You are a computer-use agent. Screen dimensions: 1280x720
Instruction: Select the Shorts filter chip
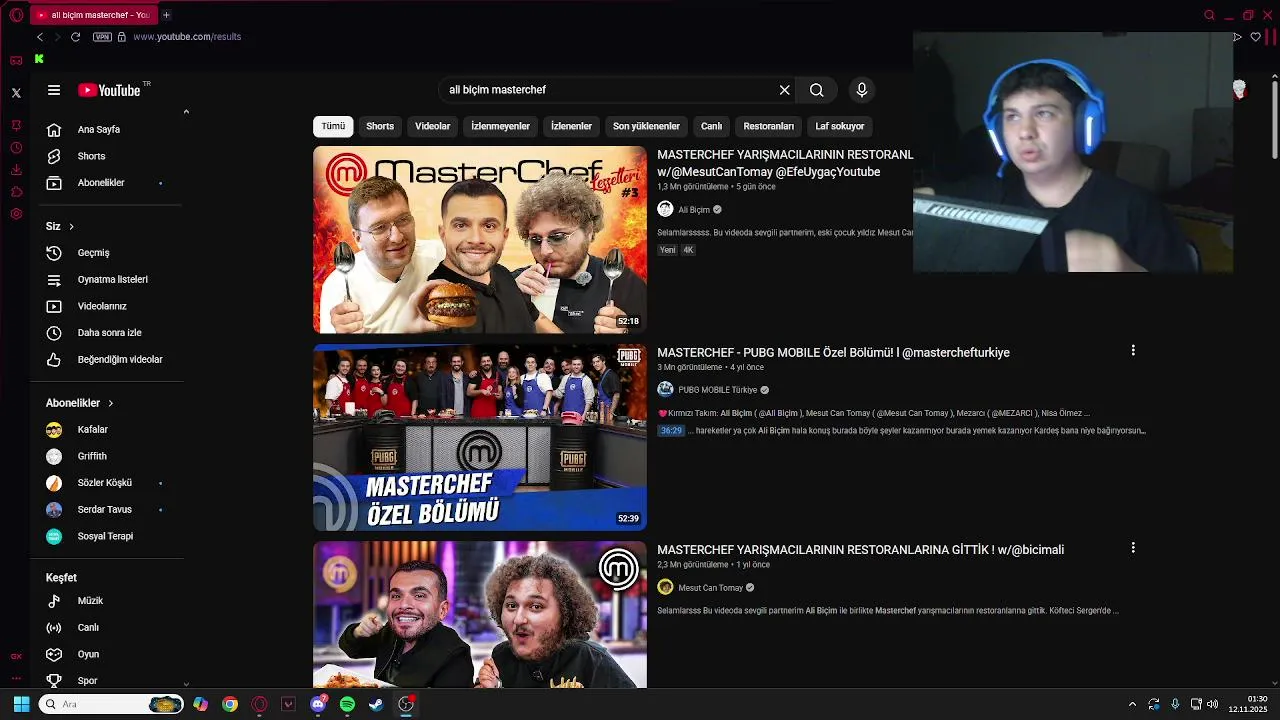380,126
